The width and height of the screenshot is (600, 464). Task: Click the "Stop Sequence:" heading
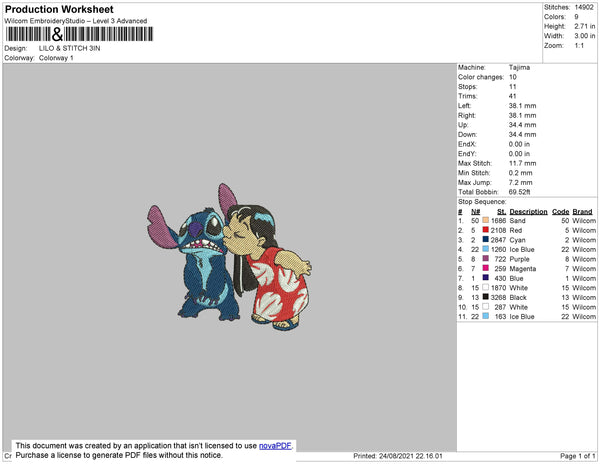(x=482, y=202)
